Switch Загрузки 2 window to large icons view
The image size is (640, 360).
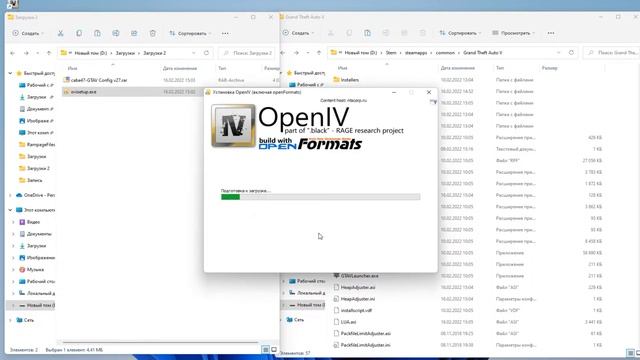pyautogui.click(x=274, y=349)
